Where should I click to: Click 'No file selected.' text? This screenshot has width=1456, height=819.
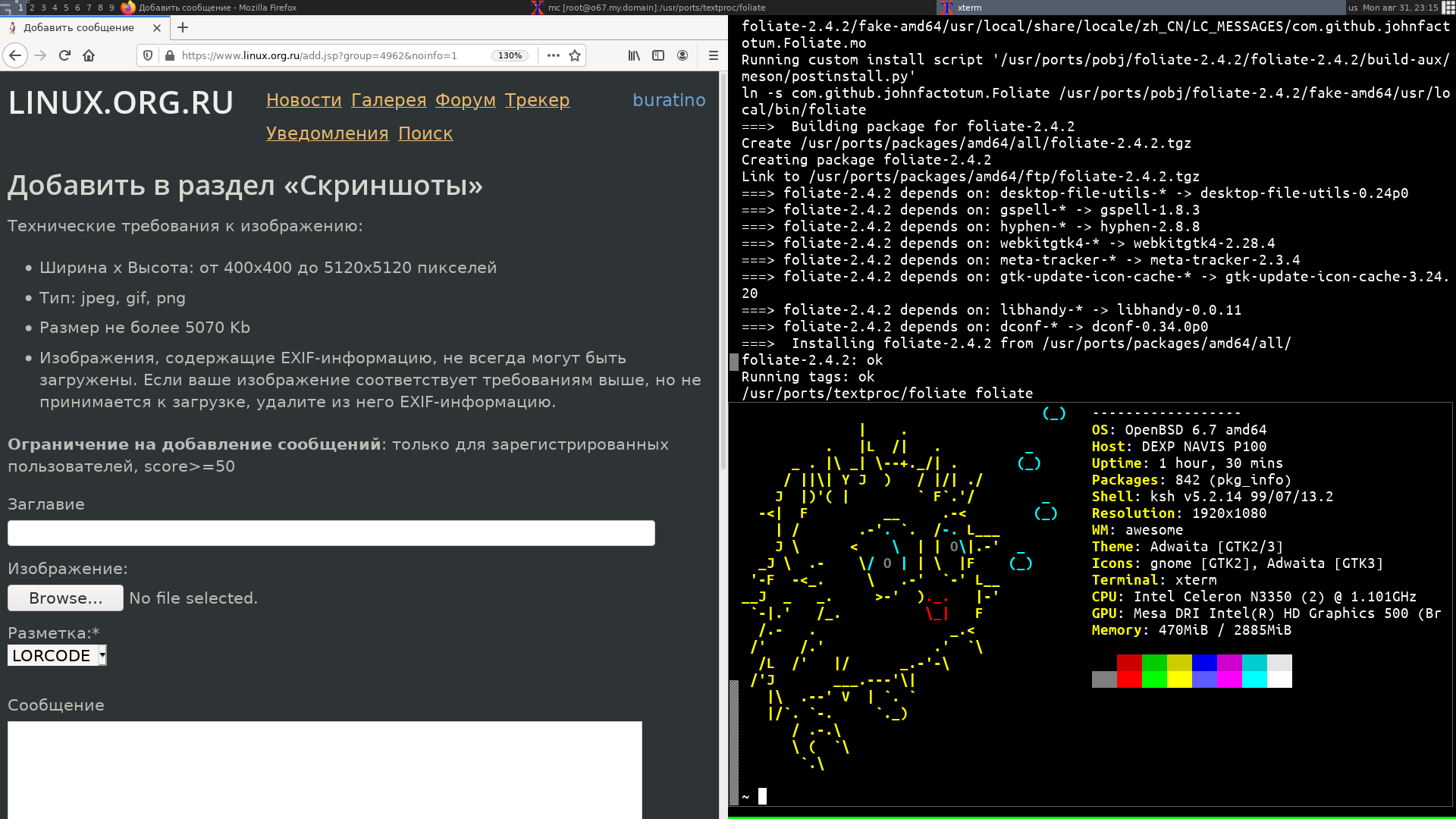[193, 598]
